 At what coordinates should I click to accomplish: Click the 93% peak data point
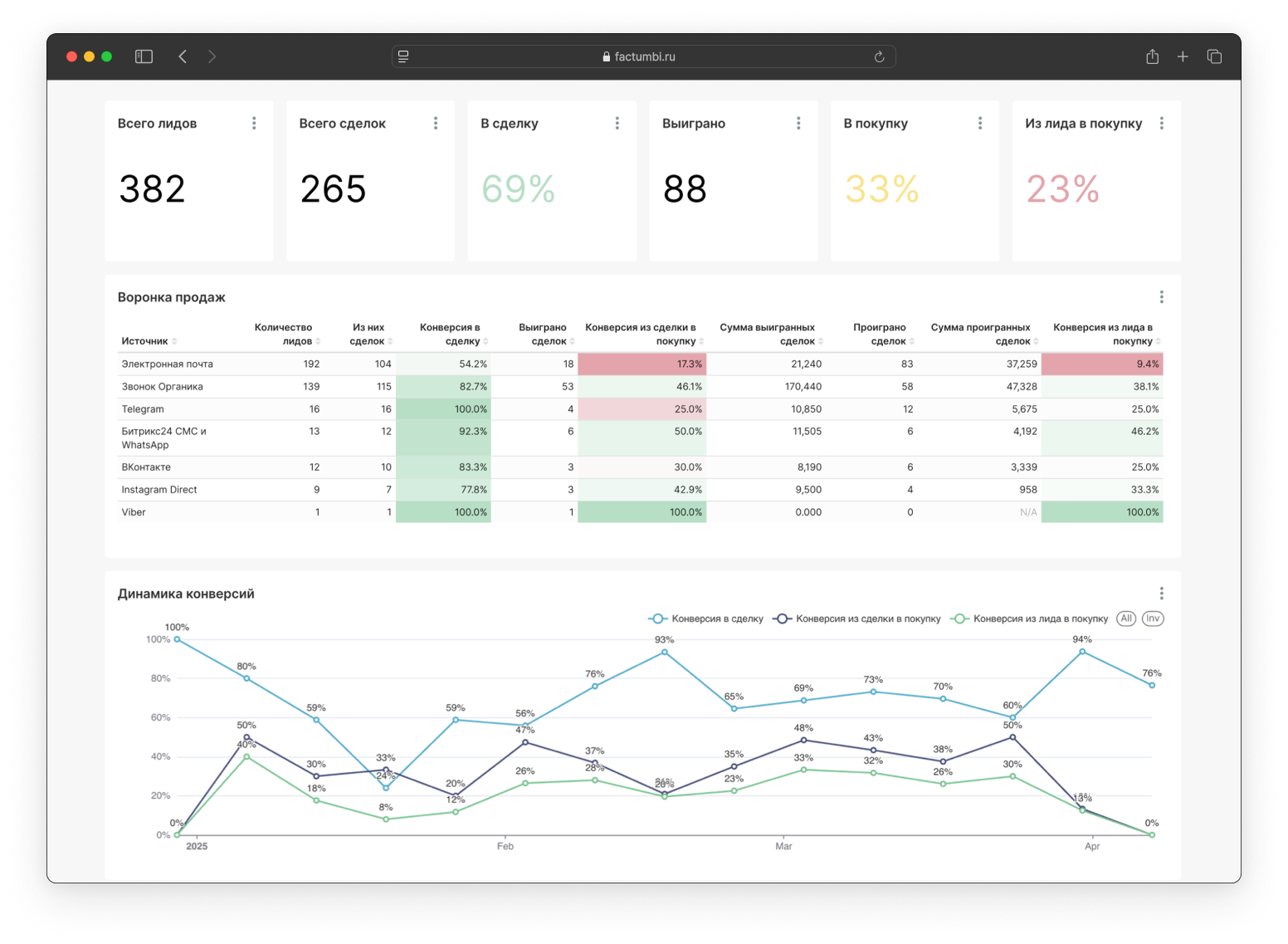[664, 653]
